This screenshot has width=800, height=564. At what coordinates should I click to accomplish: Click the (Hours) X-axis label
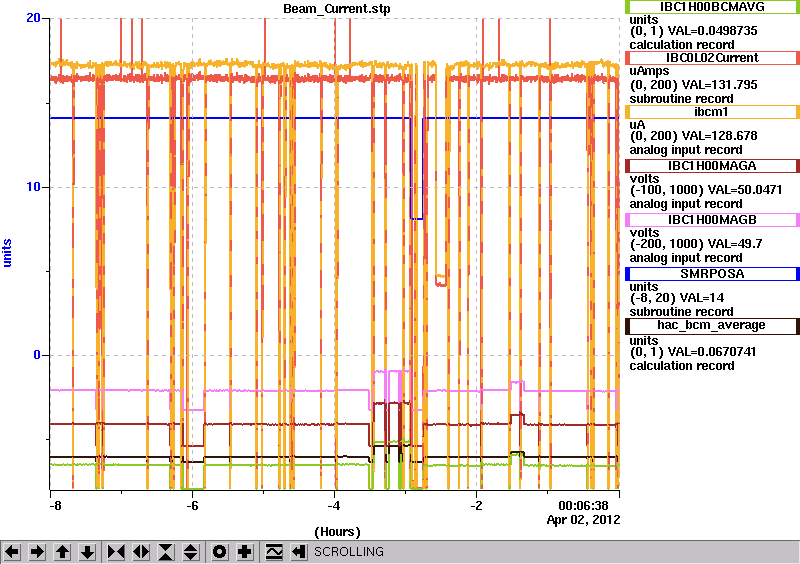coord(337,532)
